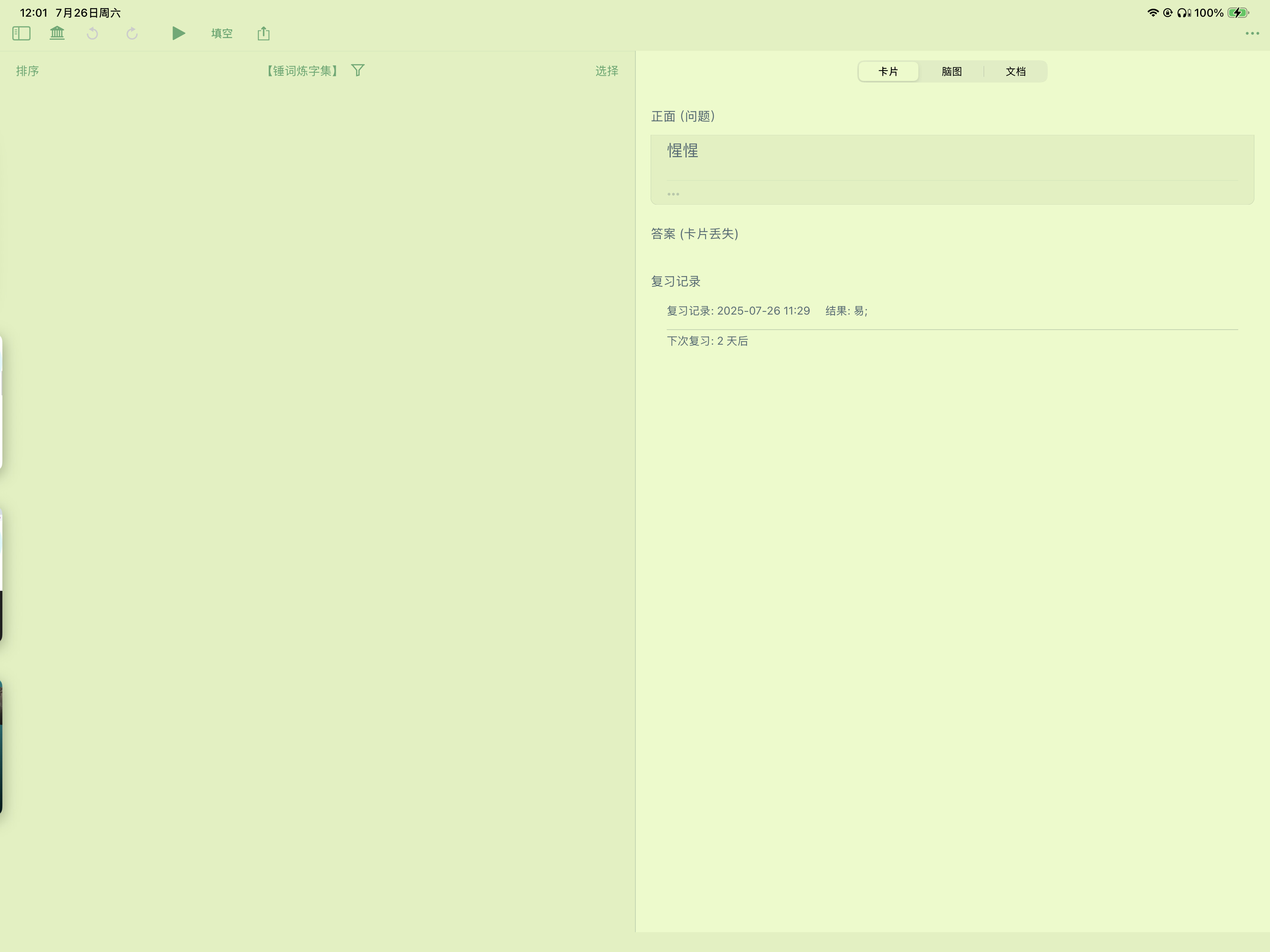Tap the share export icon
This screenshot has height=952, width=1270.
coord(264,33)
